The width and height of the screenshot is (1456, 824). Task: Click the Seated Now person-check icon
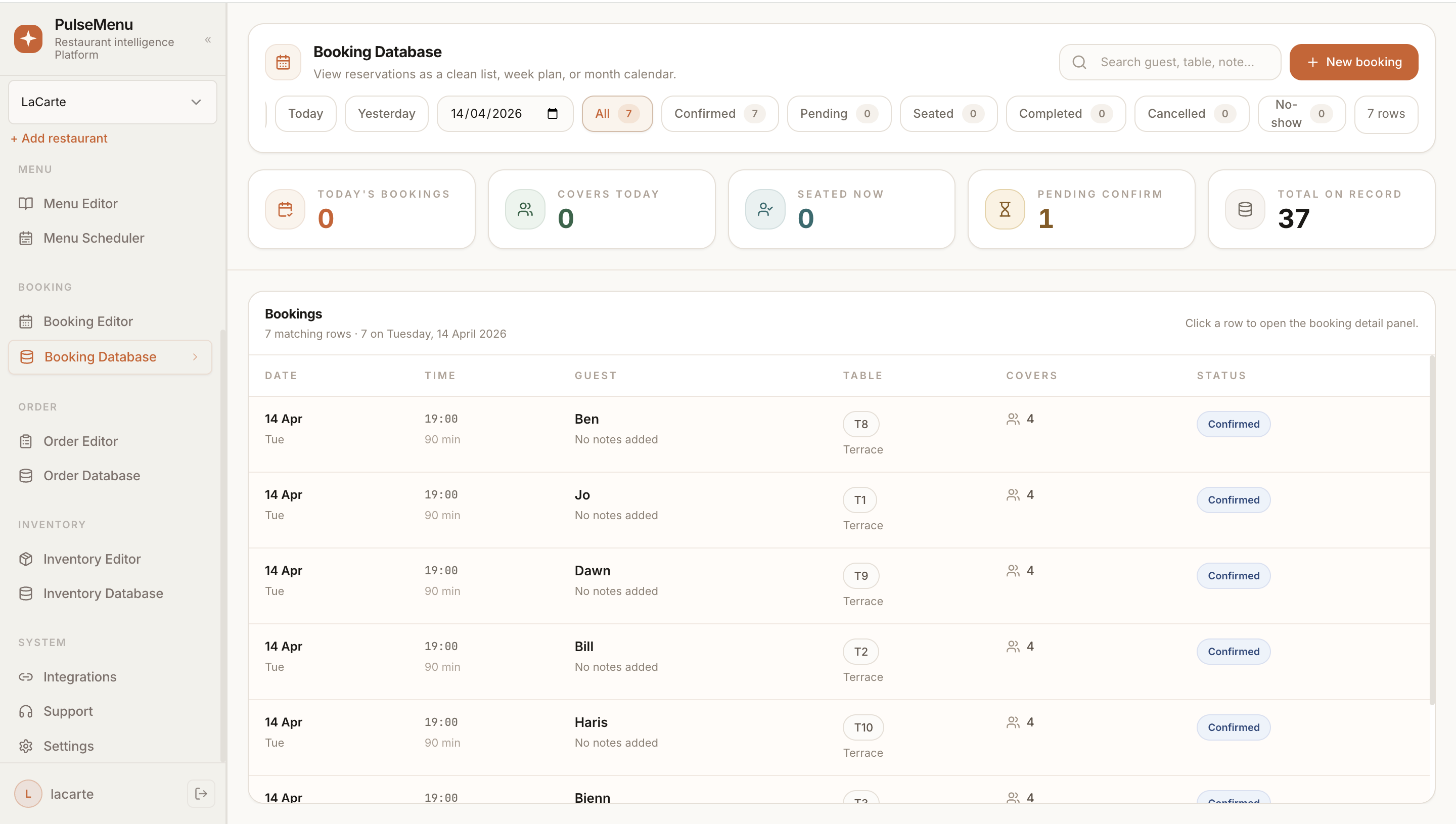click(765, 209)
